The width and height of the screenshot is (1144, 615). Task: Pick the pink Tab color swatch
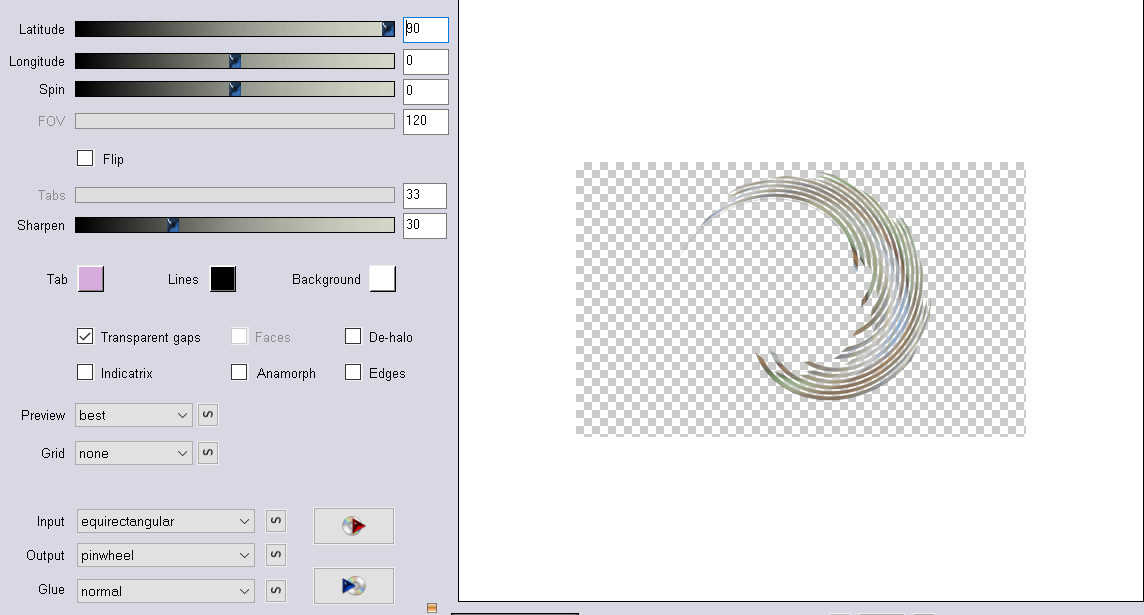click(x=91, y=279)
